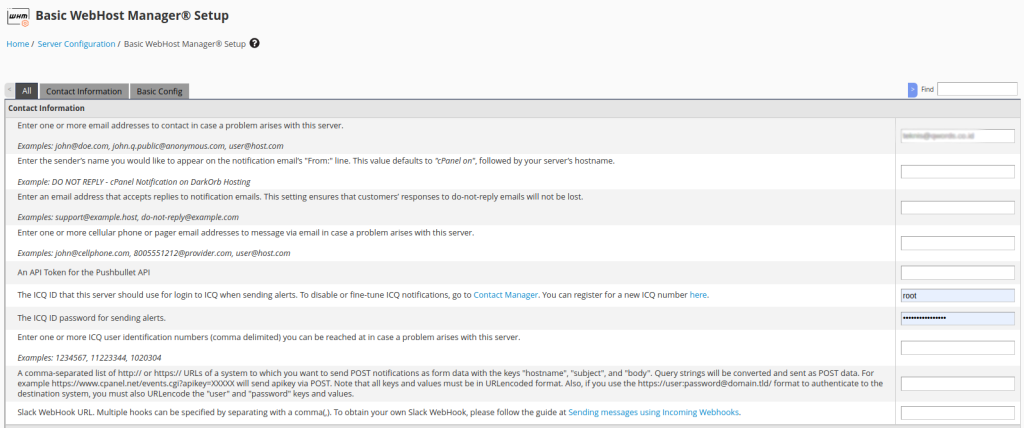Click the Pushbullet API token field
This screenshot has height=428, width=1024.
point(957,272)
